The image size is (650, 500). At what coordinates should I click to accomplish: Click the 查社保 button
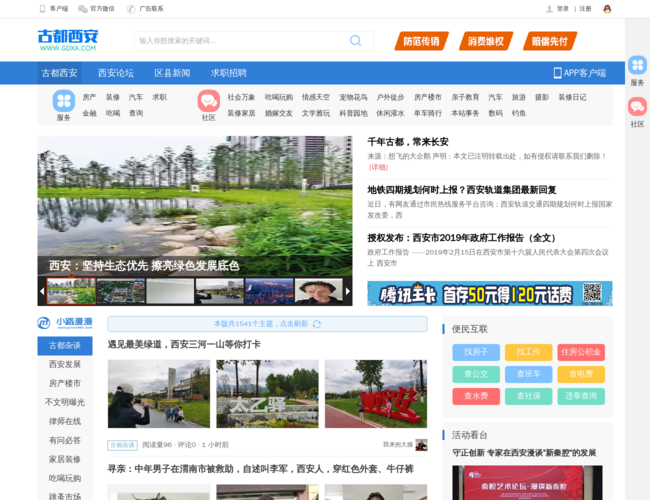529,396
